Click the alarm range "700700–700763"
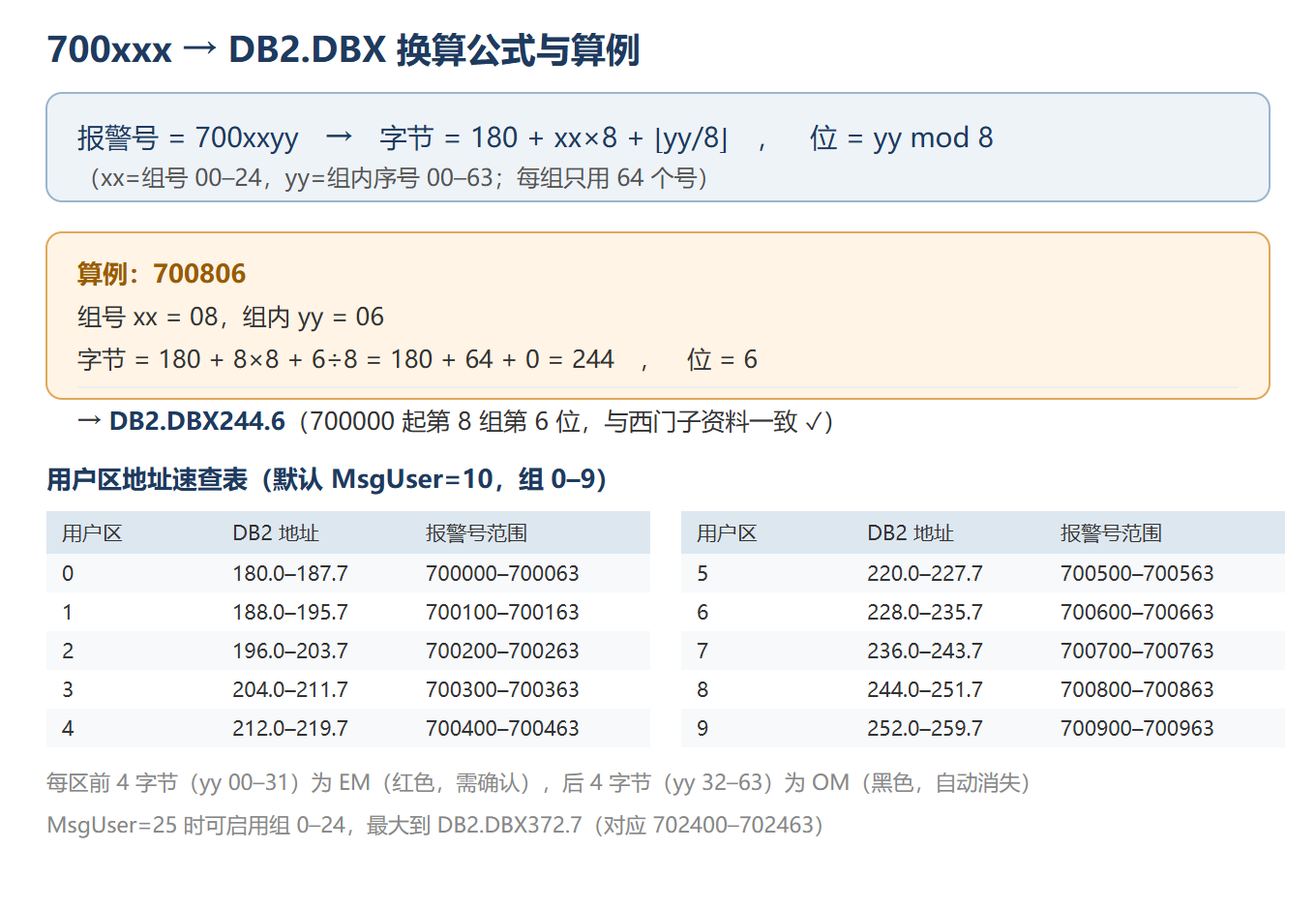 (x=1137, y=651)
